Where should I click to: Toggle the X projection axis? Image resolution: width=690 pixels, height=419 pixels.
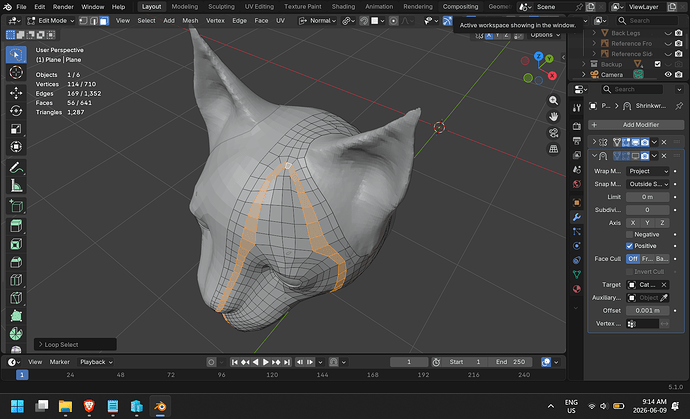pos(633,223)
